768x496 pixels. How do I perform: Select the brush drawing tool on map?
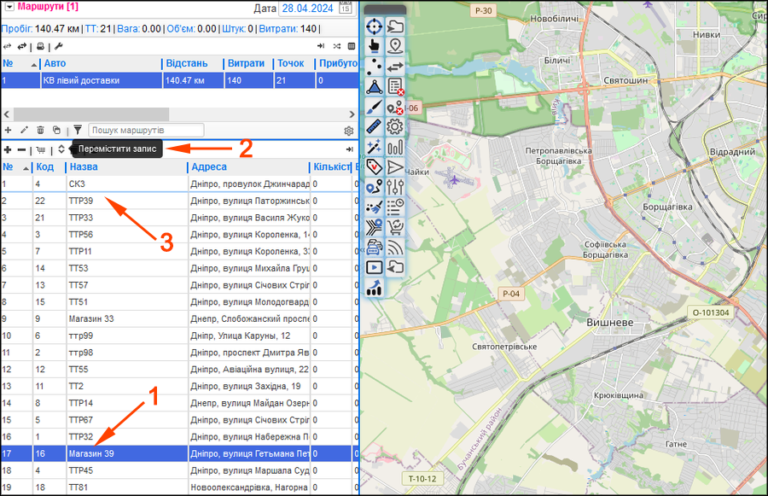pos(374,106)
